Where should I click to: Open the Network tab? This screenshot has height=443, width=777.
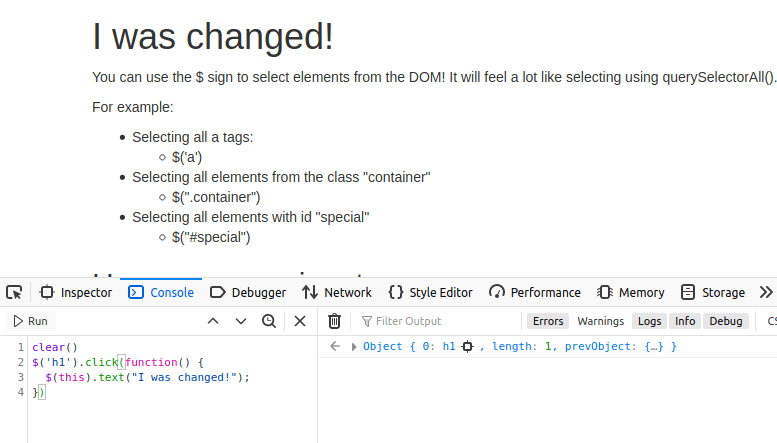point(336,293)
